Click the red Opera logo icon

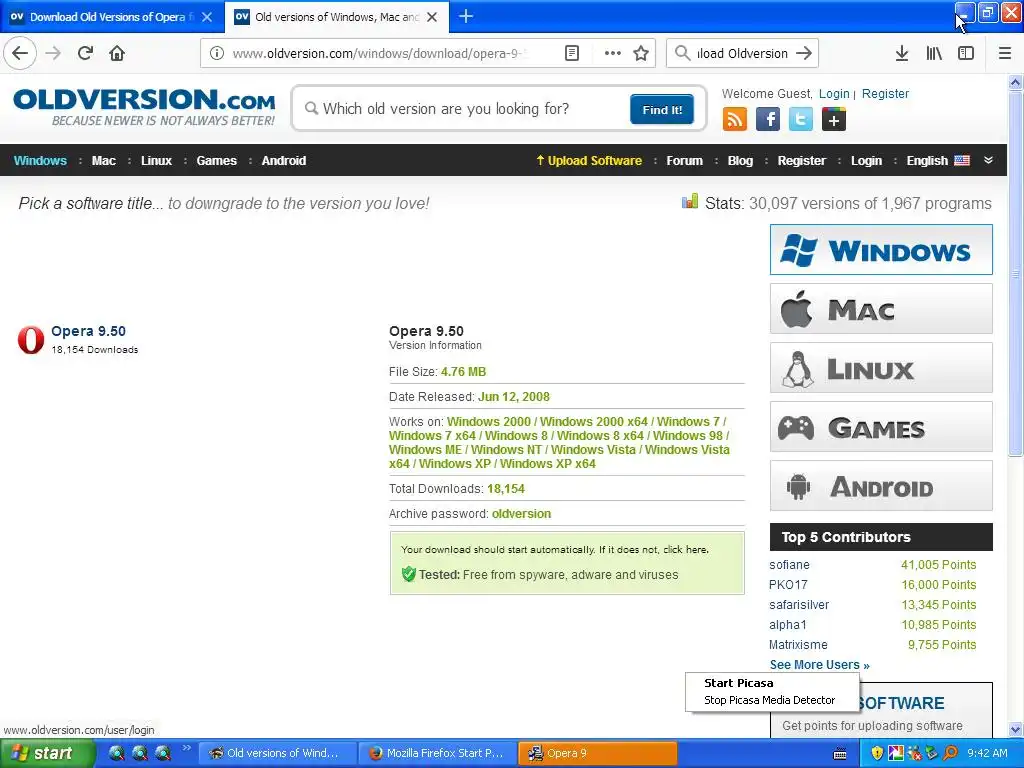pos(31,340)
